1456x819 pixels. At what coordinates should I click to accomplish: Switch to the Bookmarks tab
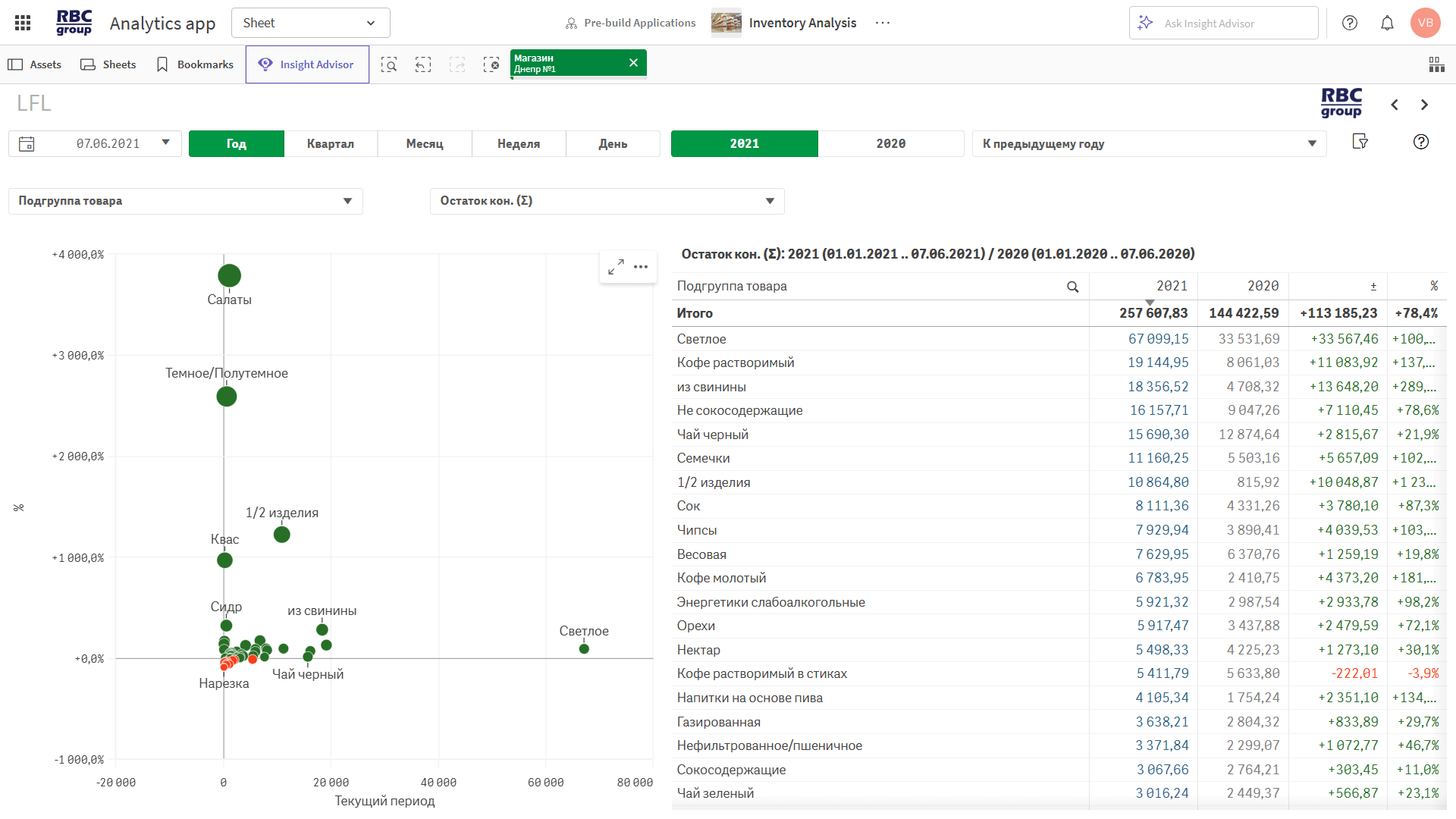coord(194,64)
